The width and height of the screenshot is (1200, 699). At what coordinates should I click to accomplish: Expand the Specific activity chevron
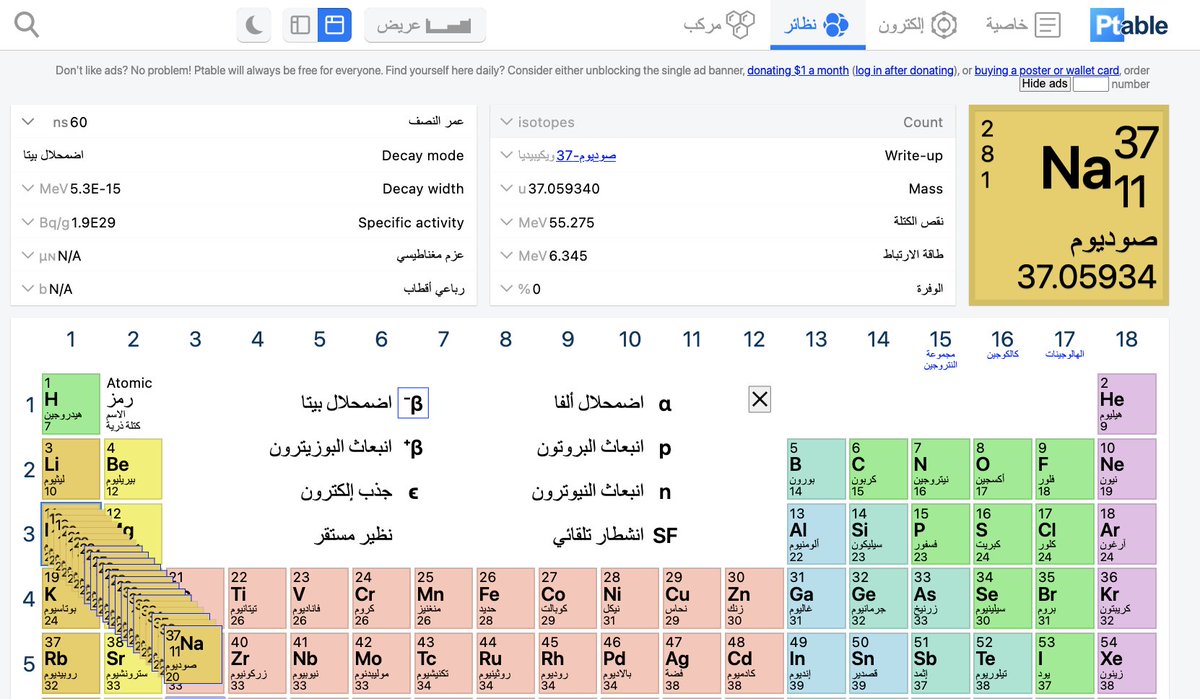point(29,222)
